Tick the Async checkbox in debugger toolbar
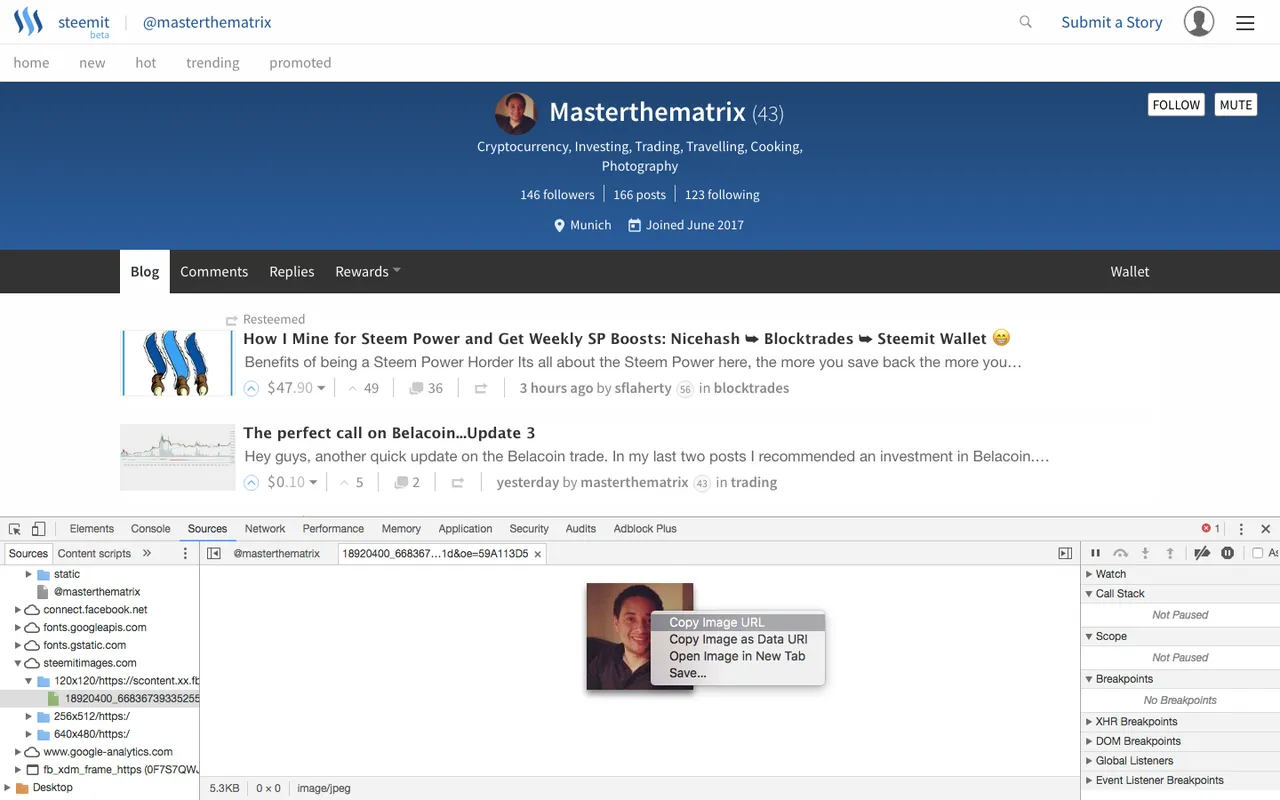 1258,553
